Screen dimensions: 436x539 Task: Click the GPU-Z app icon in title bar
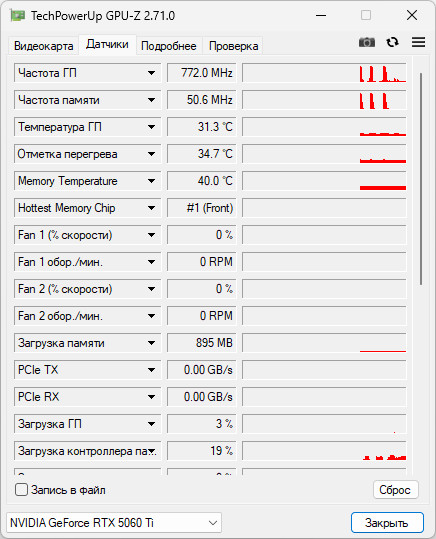pos(18,15)
